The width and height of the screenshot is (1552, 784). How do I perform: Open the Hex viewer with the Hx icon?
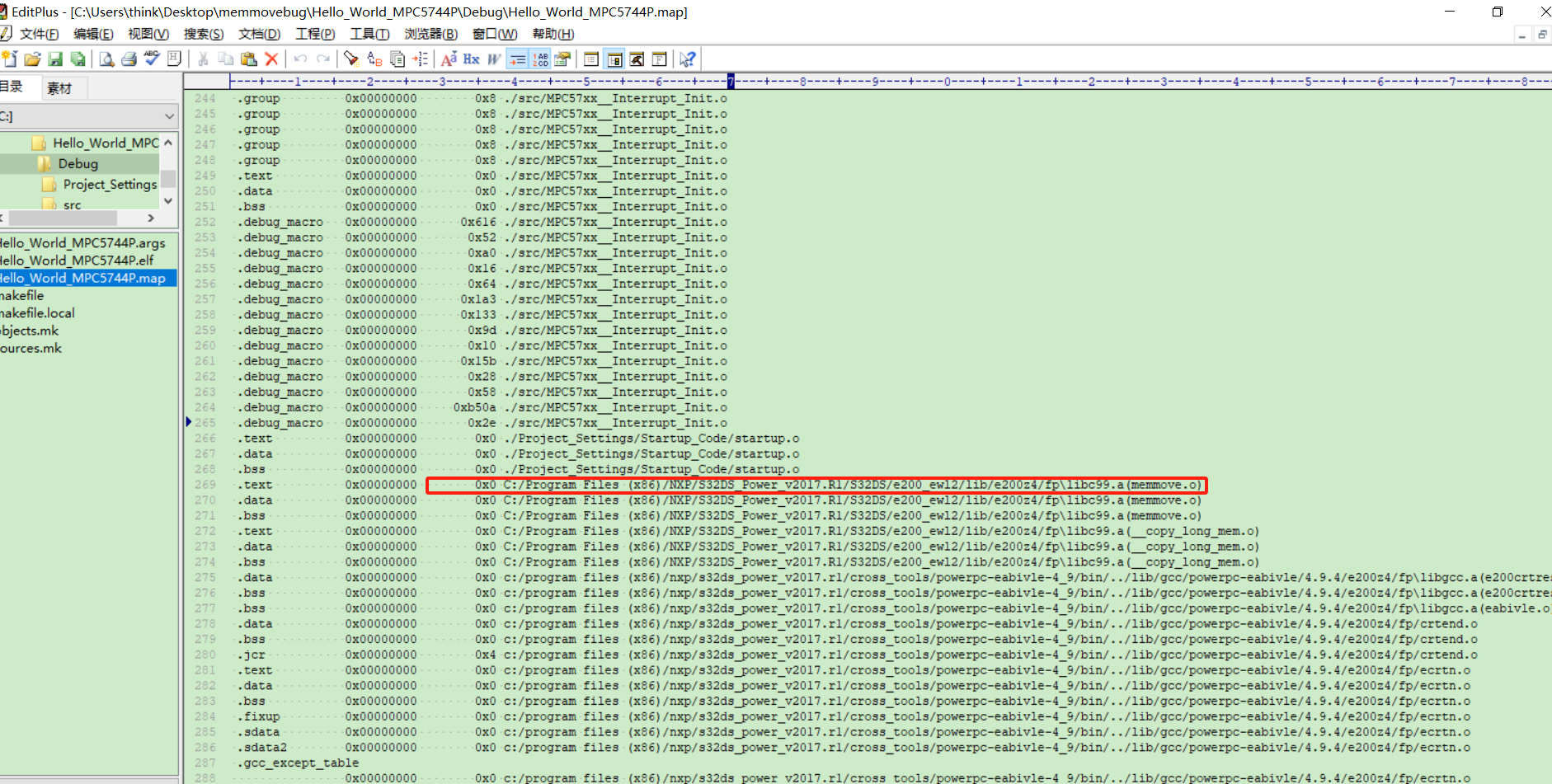point(470,59)
